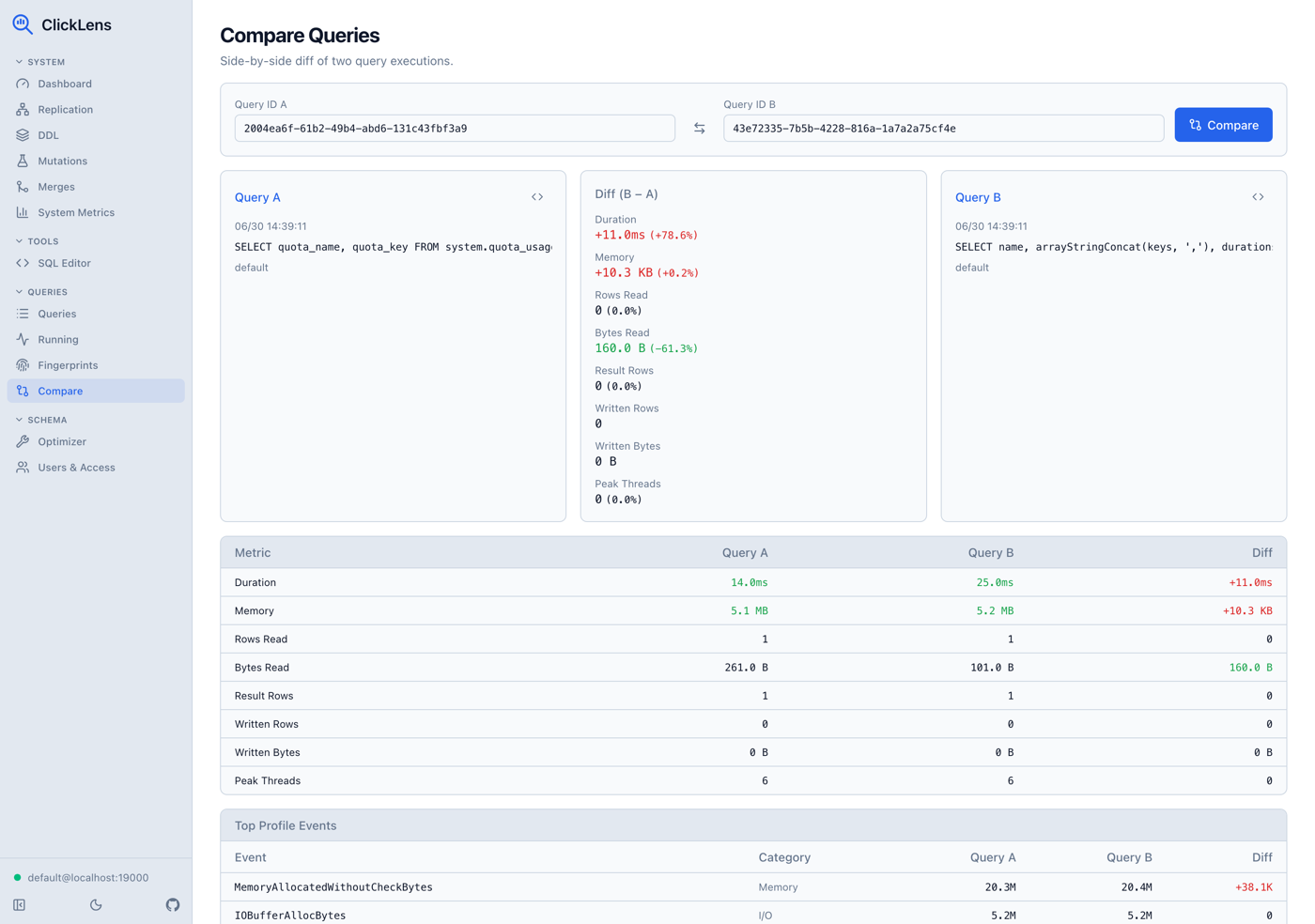
Task: Open the GitHub link icon
Action: [x=173, y=905]
